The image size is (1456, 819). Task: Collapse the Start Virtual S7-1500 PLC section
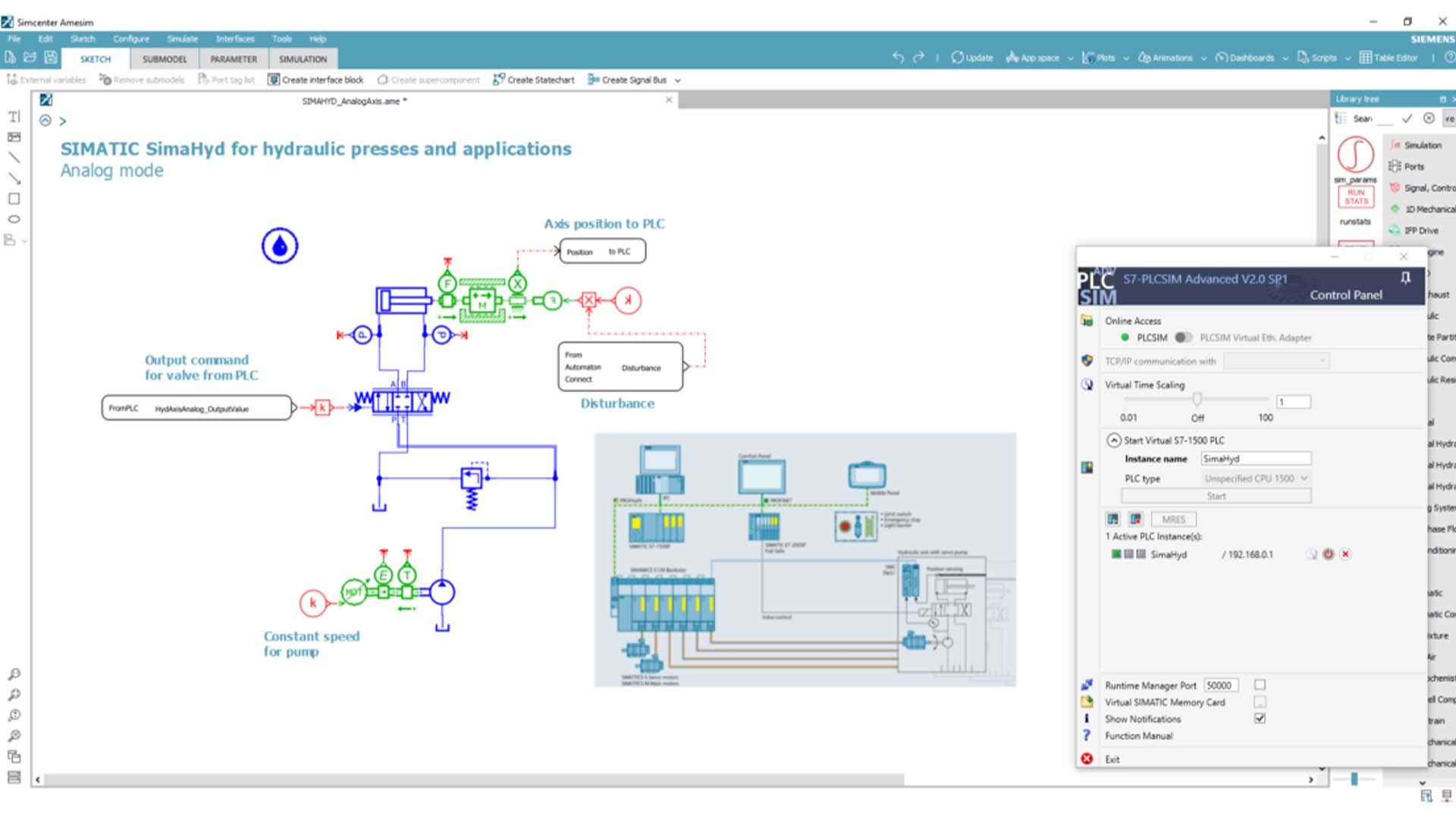[1113, 440]
